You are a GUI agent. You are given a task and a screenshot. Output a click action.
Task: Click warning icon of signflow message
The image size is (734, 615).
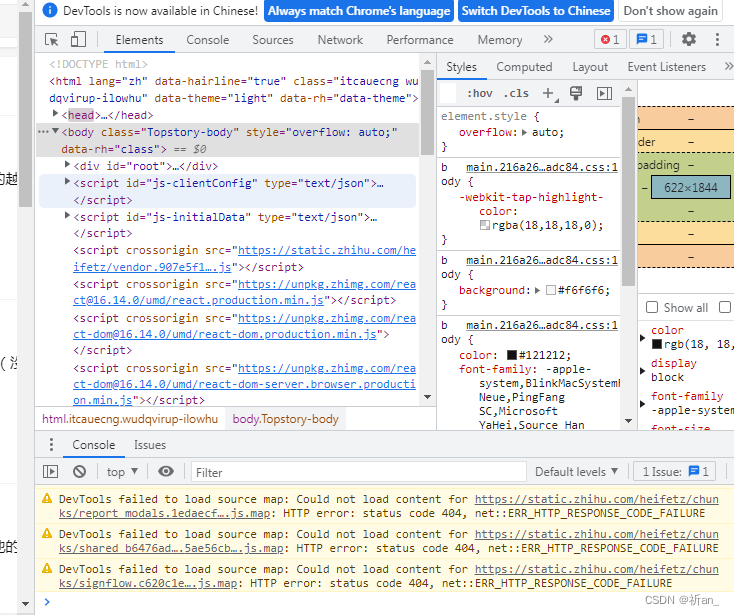coord(47,569)
